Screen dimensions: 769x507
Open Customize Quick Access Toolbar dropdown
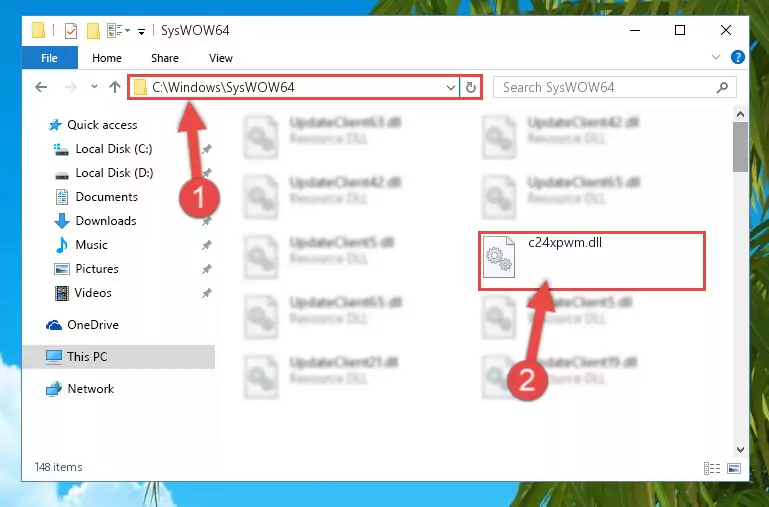click(141, 32)
